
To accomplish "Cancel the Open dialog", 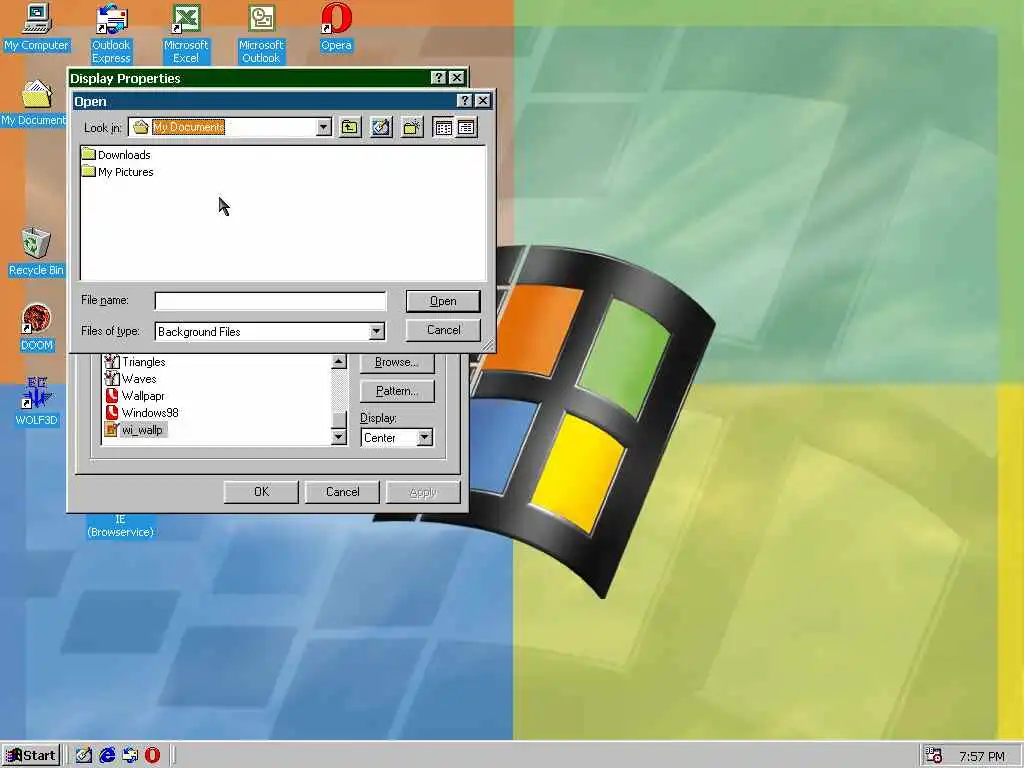I will [443, 330].
